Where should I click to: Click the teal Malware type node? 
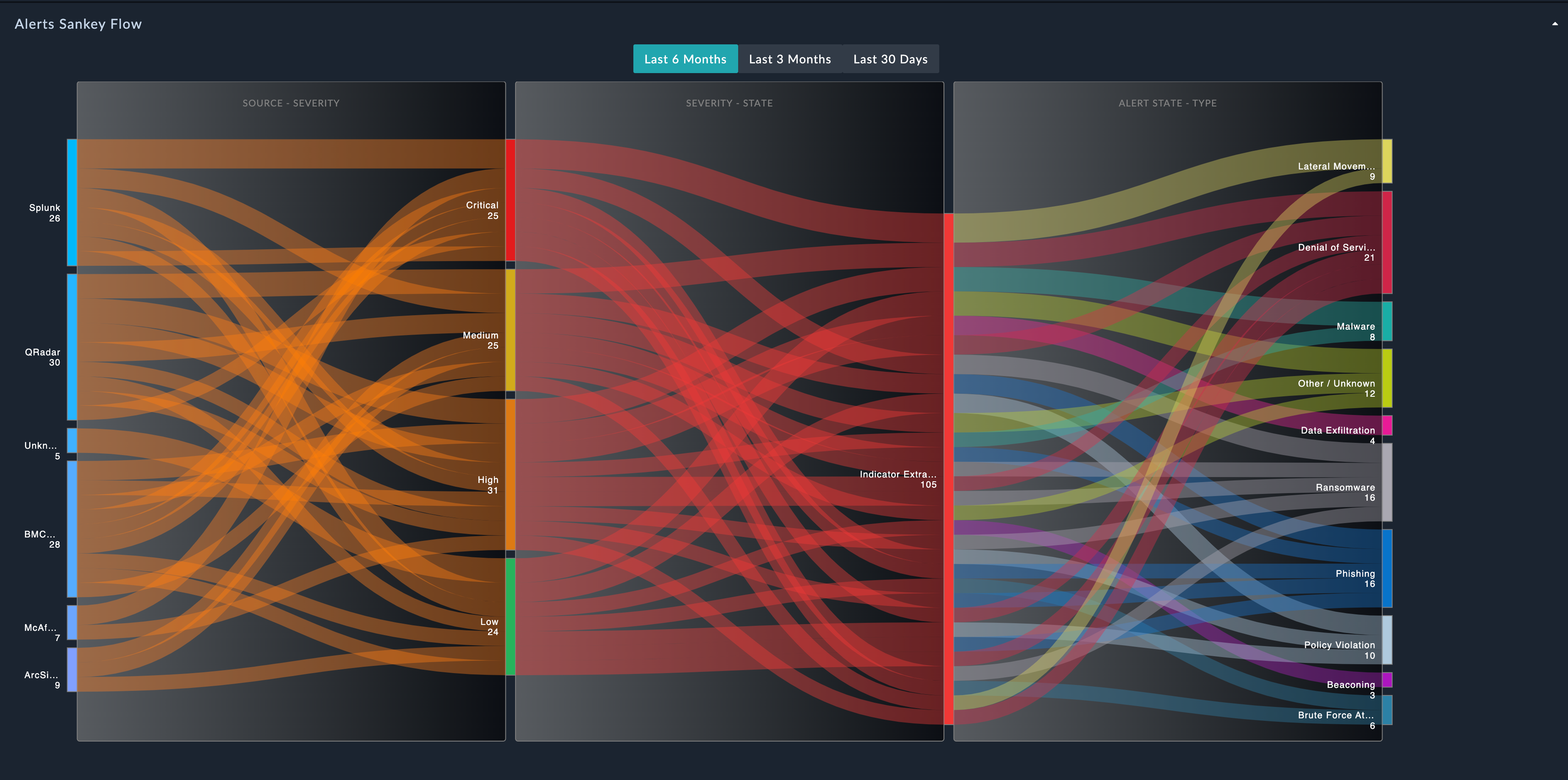[x=1387, y=321]
